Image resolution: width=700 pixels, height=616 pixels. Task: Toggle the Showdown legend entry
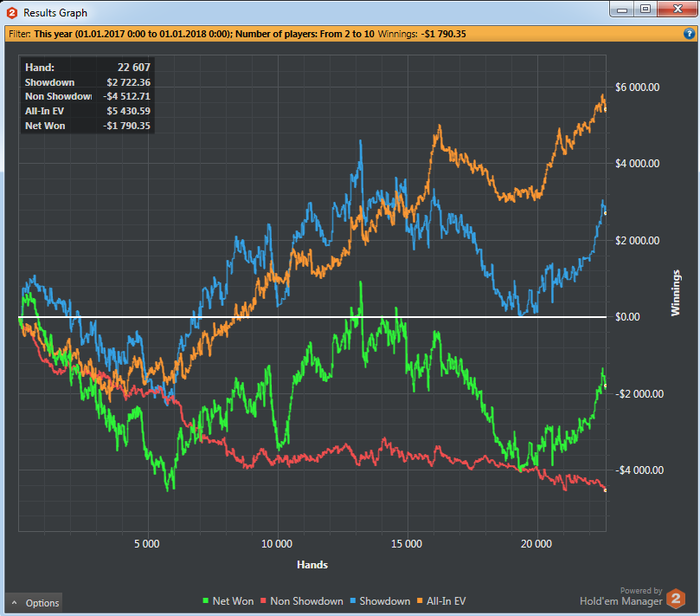[380, 601]
